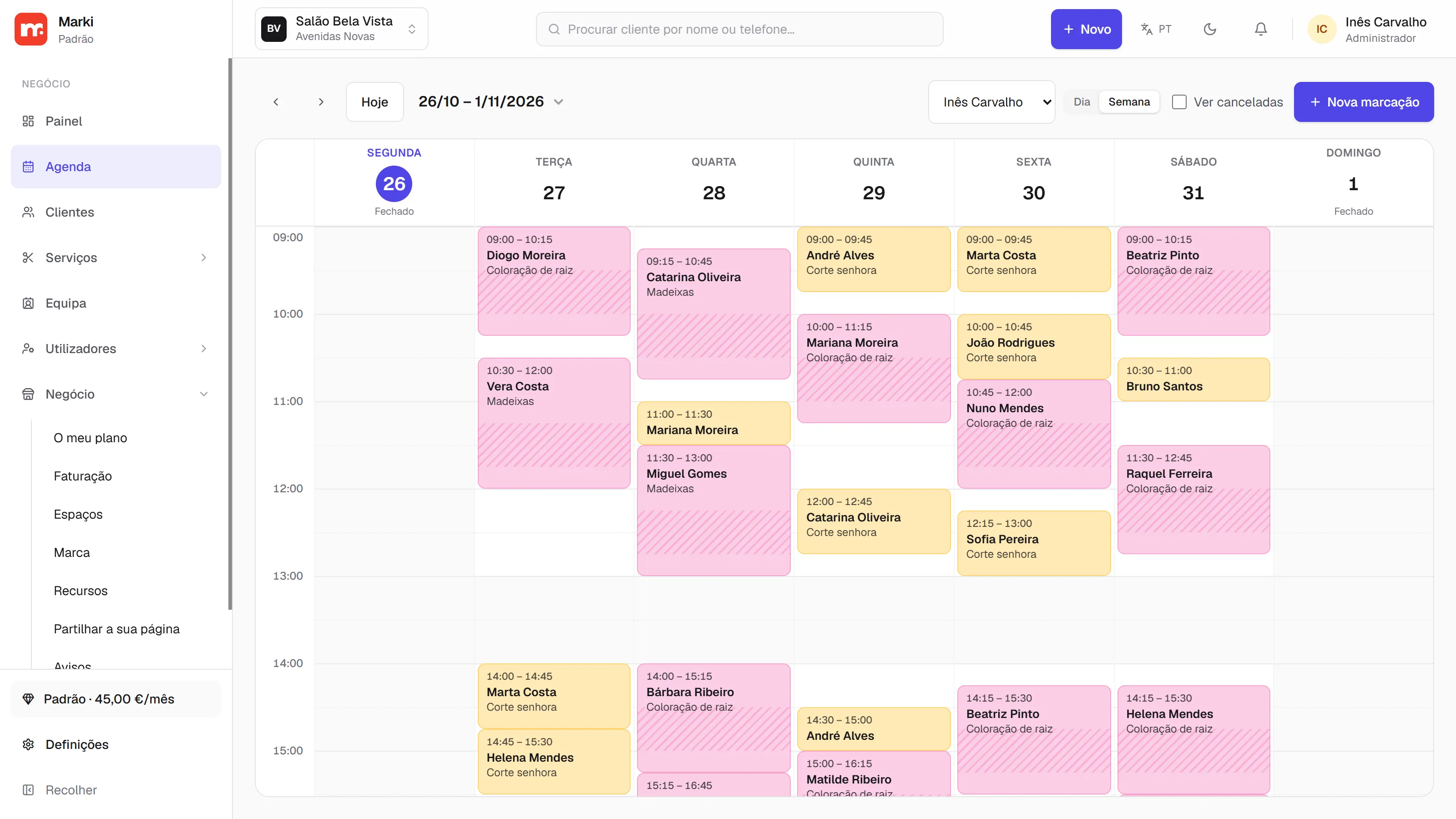Open Bruno Santos 10:30 appointment

1193,379
